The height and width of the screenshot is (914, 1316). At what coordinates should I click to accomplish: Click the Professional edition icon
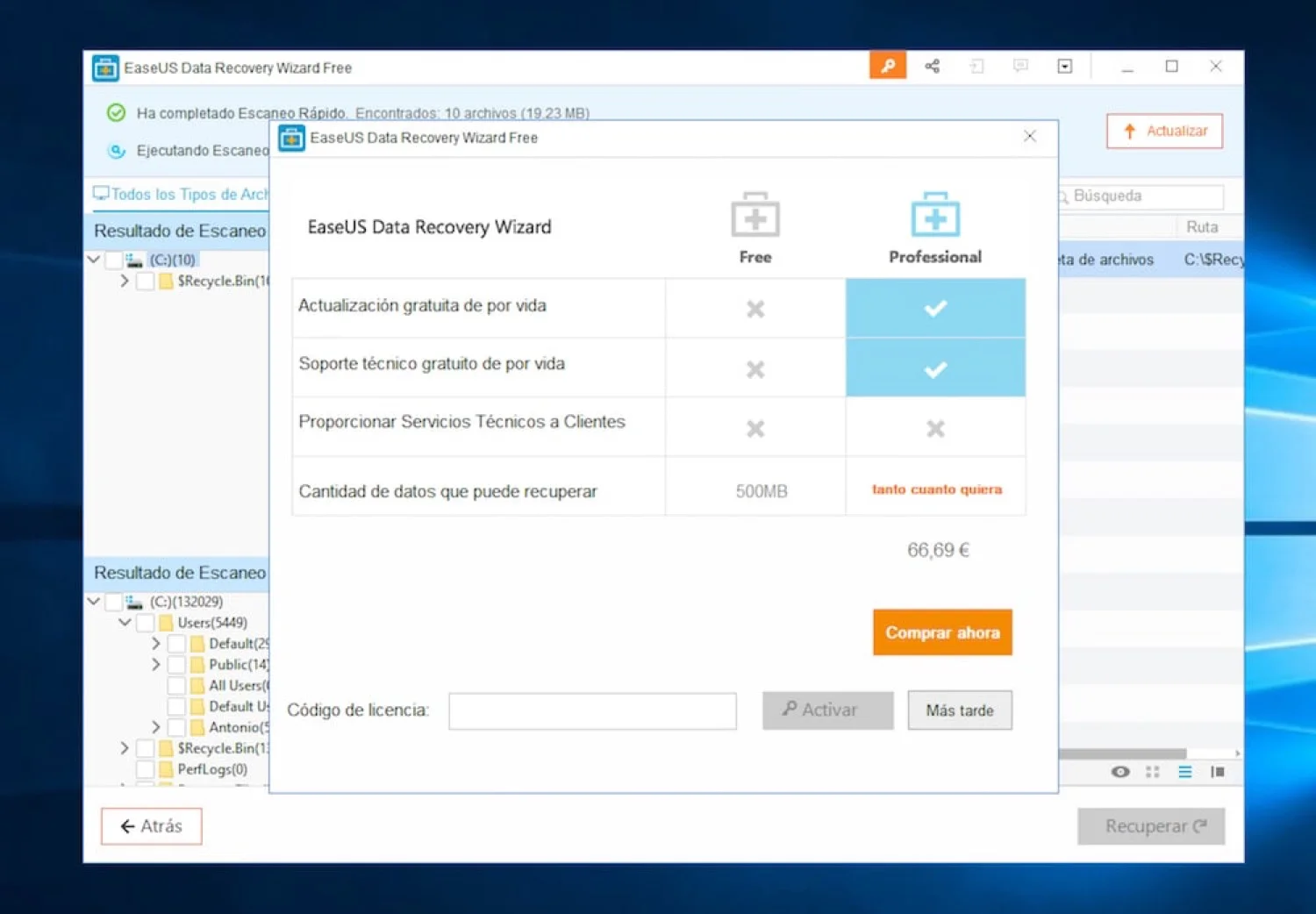click(x=935, y=214)
